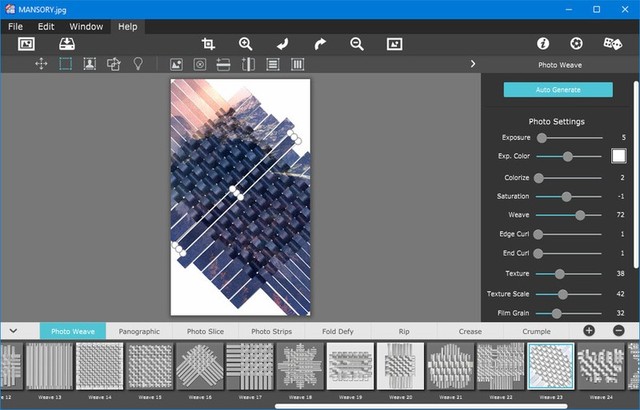
Task: Click the lightbulb icon in second toolbar
Action: tap(138, 64)
